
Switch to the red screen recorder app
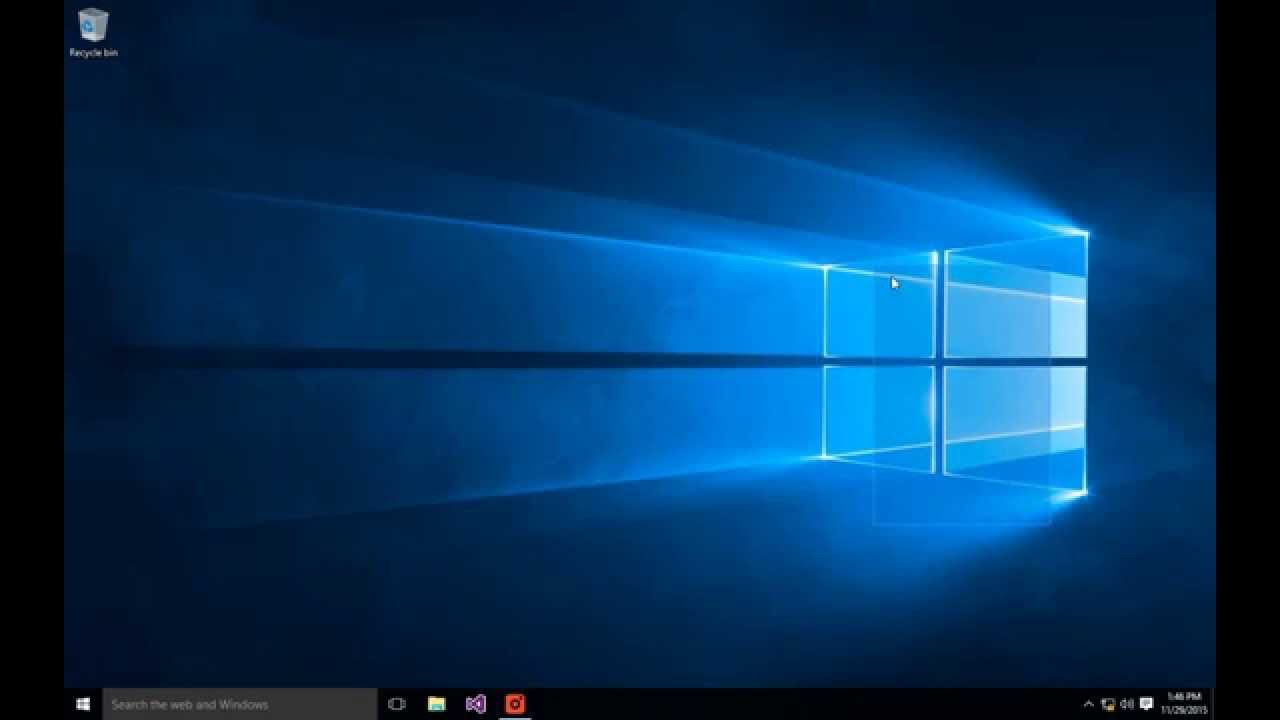(x=515, y=704)
